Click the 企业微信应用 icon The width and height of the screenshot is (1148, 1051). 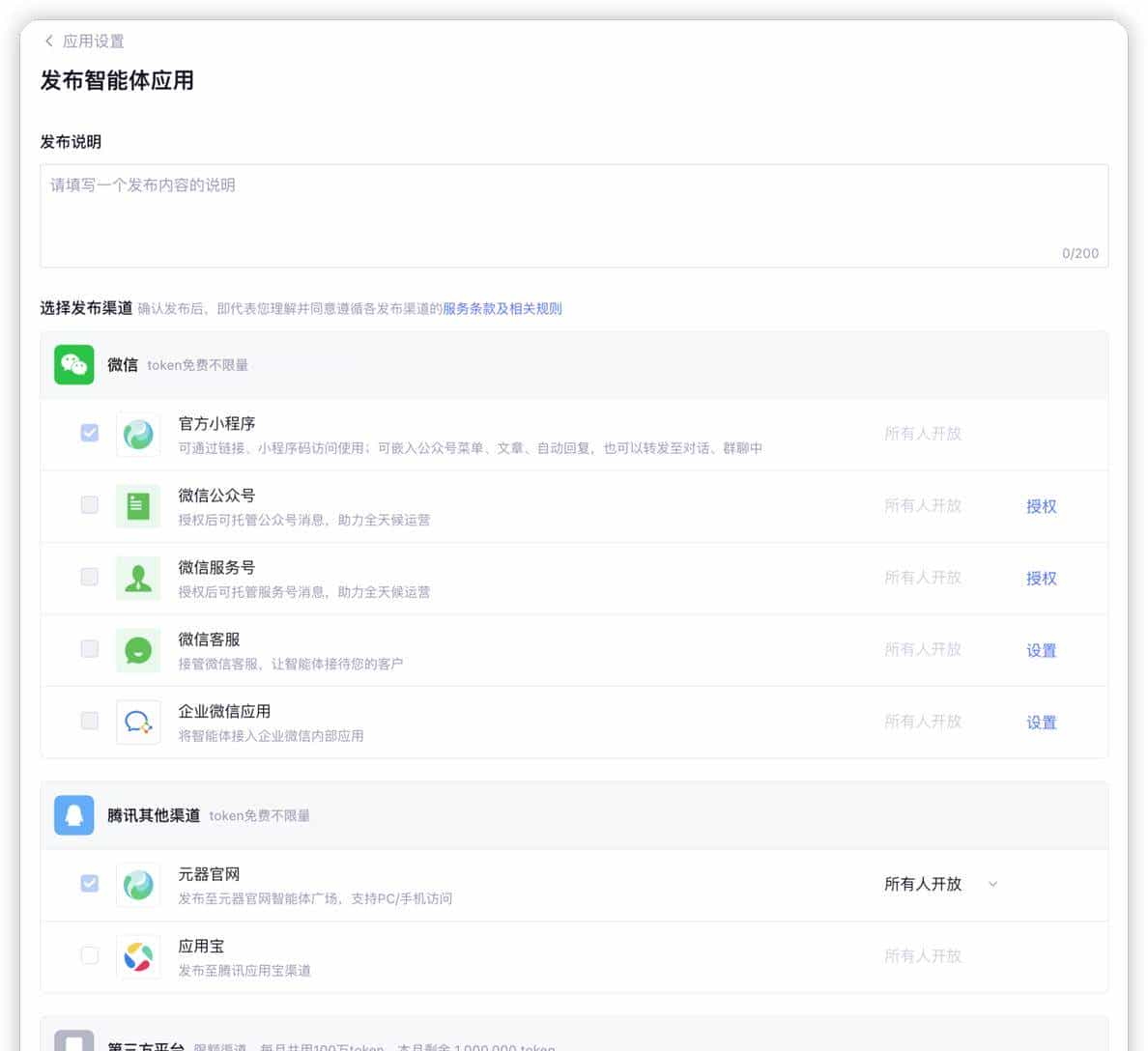[x=138, y=722]
